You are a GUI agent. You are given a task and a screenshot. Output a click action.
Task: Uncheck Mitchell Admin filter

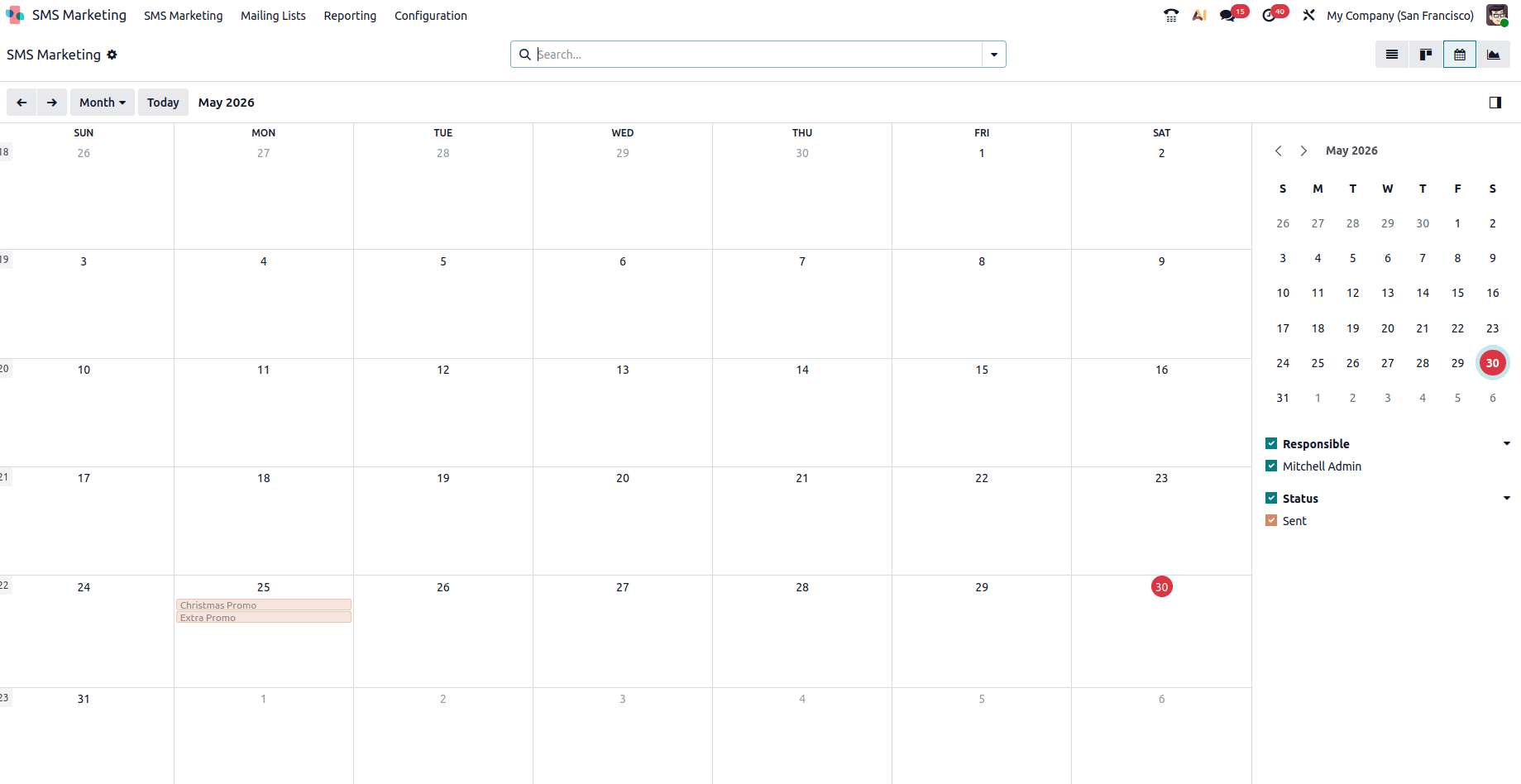click(1271, 466)
